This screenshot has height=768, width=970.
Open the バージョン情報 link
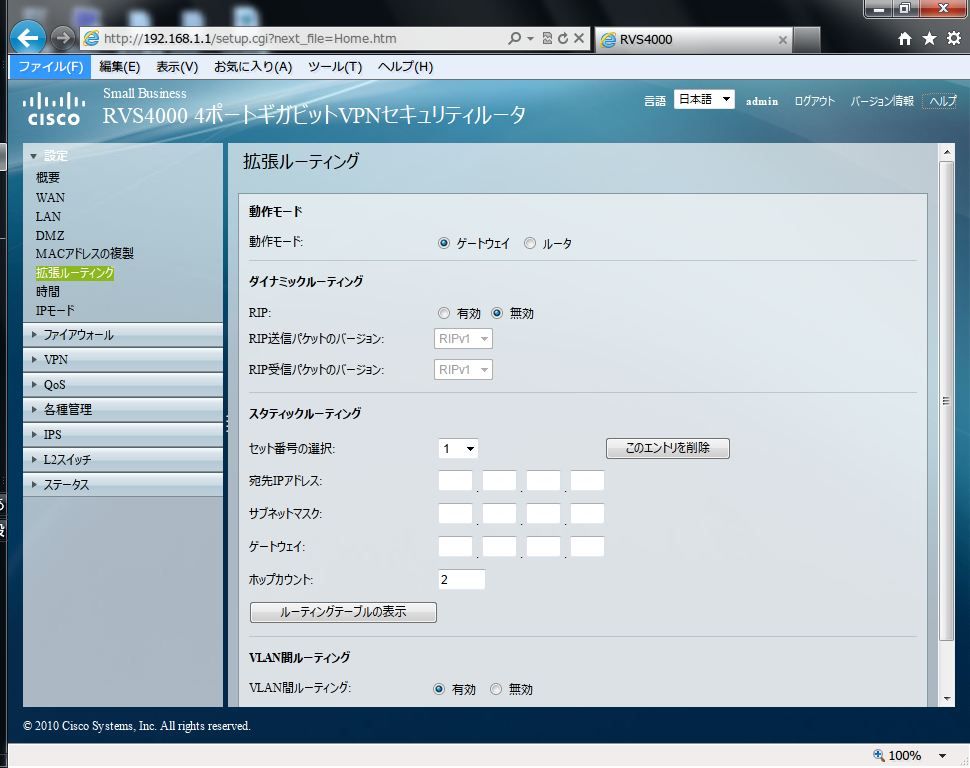pos(882,101)
